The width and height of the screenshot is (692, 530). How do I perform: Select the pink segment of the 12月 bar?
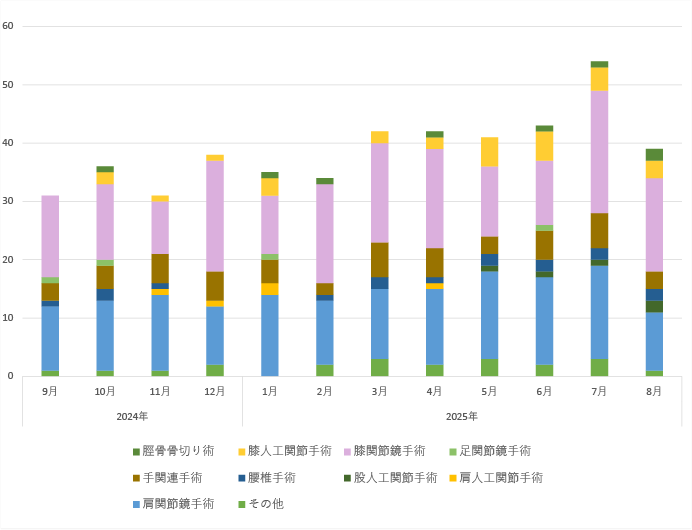214,215
